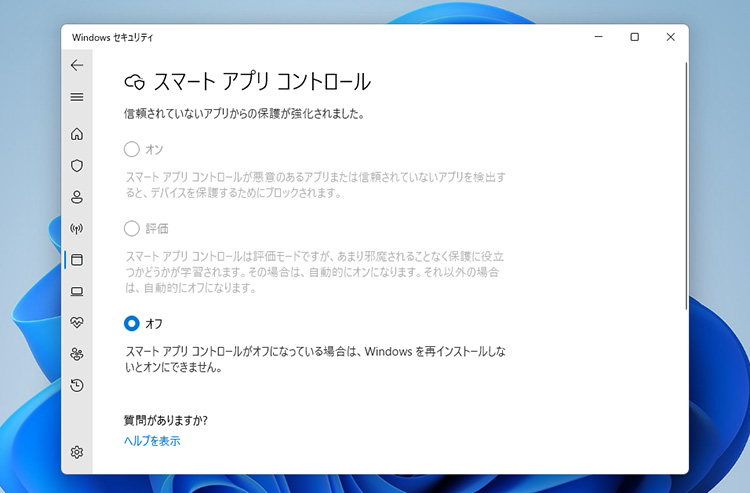Open Firewall & network protection icon

(x=77, y=228)
